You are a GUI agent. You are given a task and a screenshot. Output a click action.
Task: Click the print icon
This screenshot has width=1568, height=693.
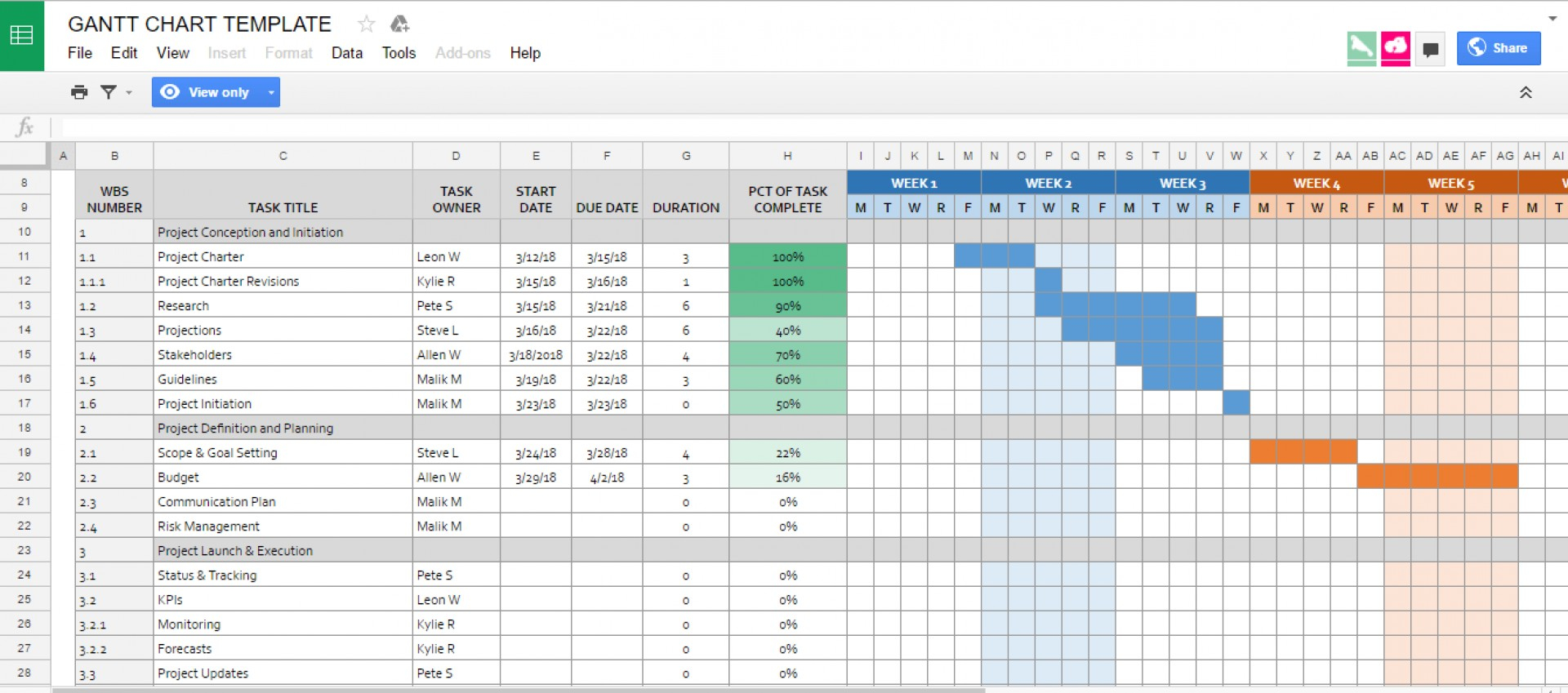point(79,92)
